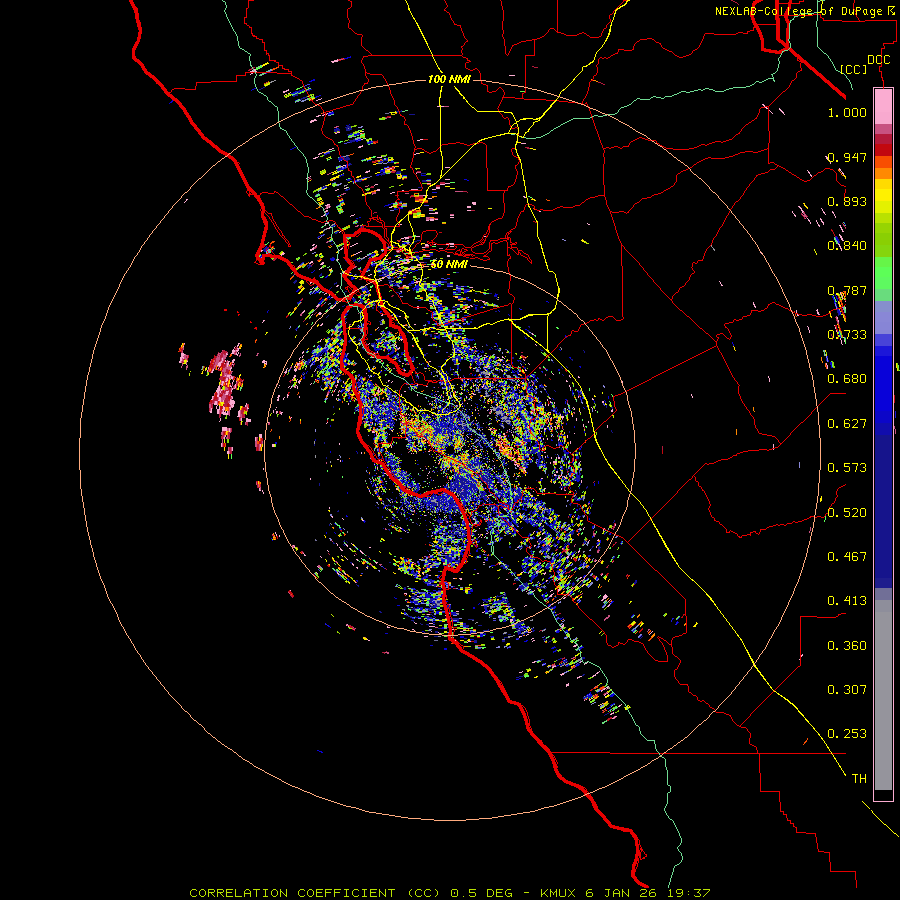
Task: Click the 0.733 scale label
Action: point(847,335)
